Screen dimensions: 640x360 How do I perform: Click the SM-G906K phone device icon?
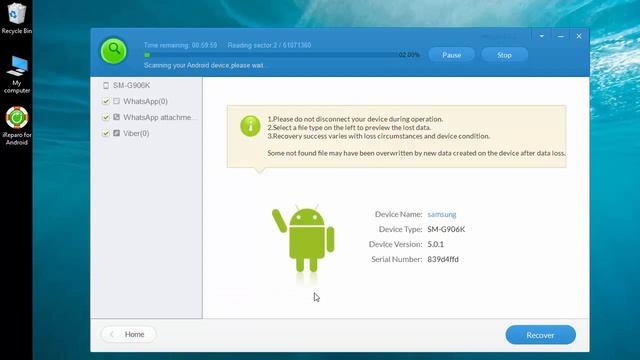106,85
